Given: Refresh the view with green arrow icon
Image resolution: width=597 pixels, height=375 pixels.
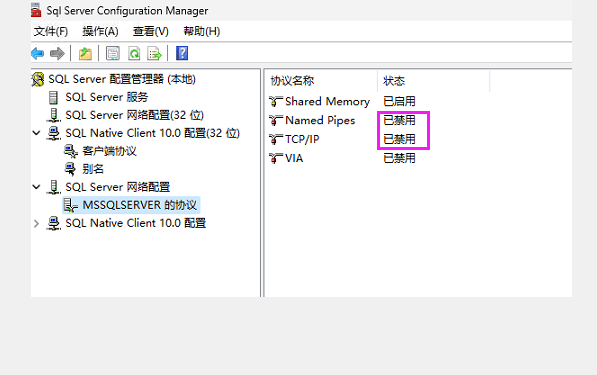Looking at the screenshot, I should [134, 54].
